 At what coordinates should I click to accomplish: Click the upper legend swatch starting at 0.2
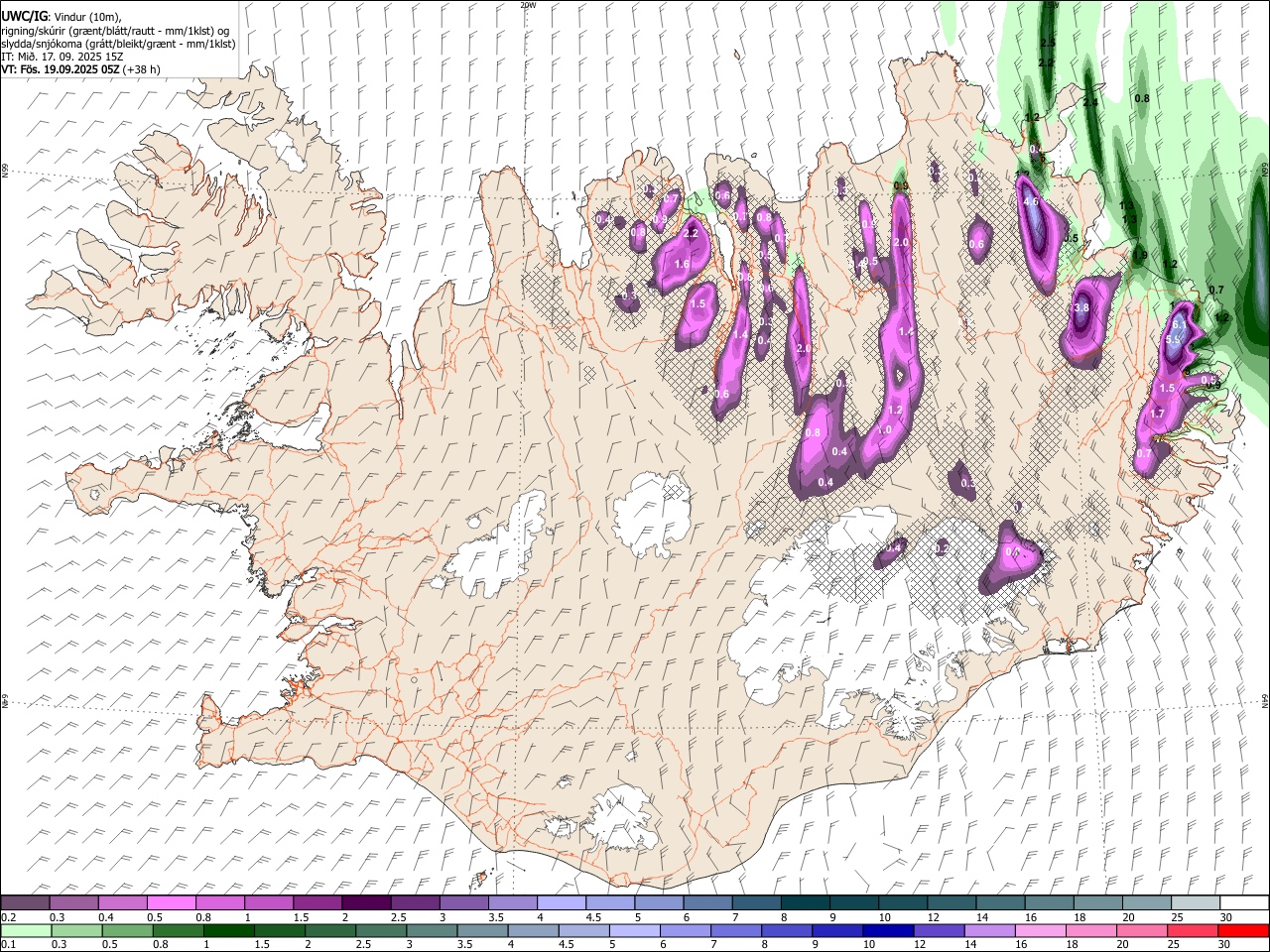(x=26, y=902)
